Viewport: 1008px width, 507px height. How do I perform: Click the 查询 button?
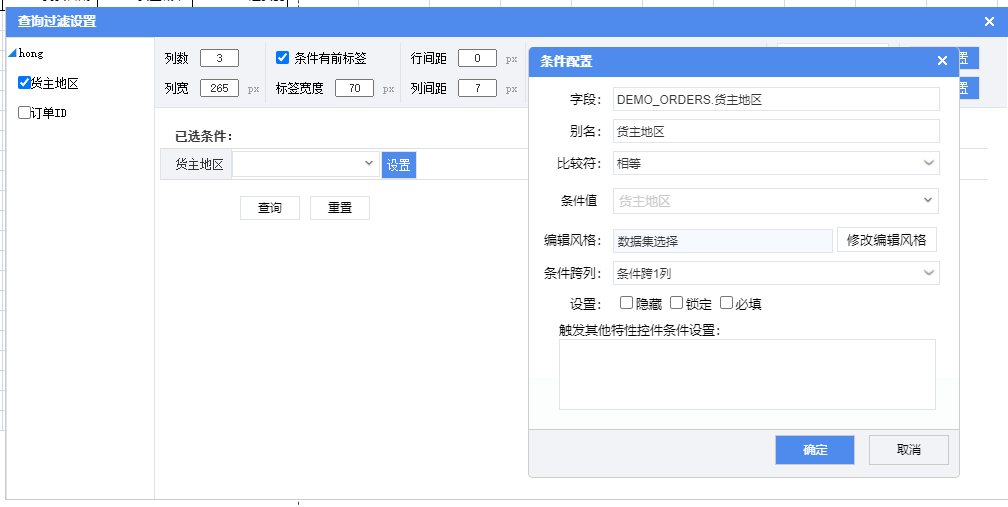pos(270,208)
